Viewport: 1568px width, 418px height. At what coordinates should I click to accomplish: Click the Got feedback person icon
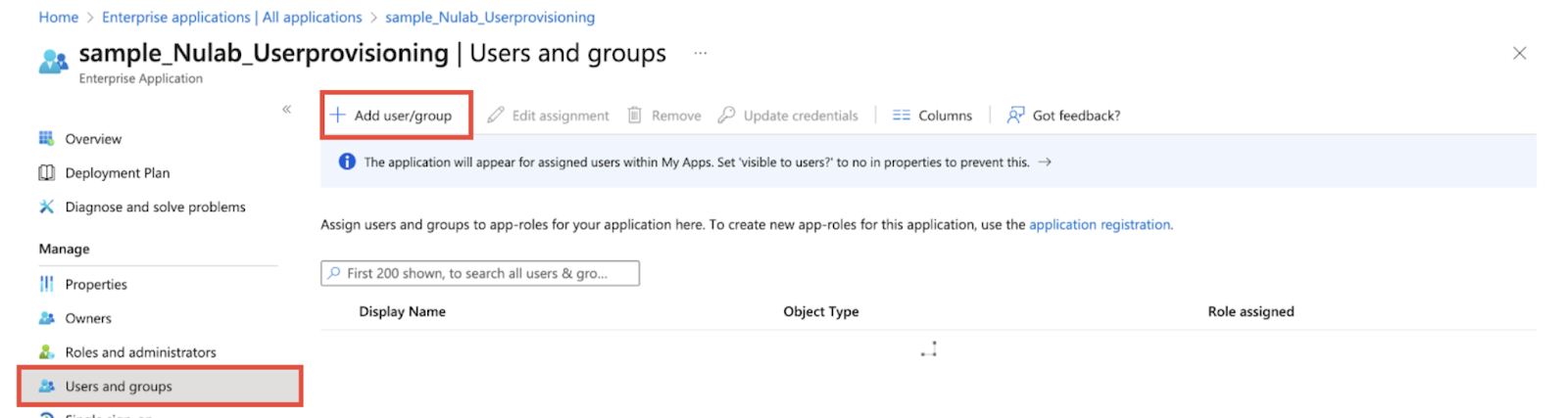(x=1016, y=116)
